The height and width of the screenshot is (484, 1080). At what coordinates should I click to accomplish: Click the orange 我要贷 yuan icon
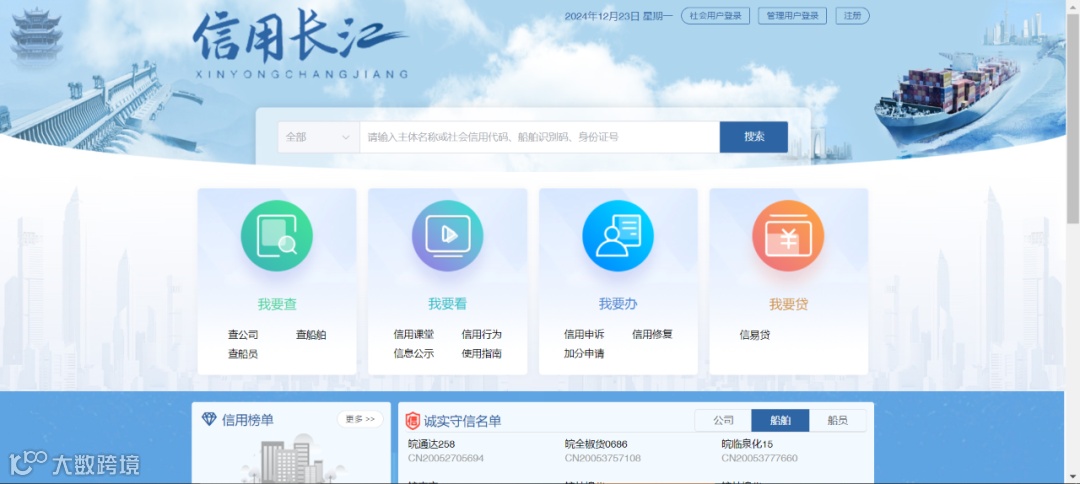(788, 236)
